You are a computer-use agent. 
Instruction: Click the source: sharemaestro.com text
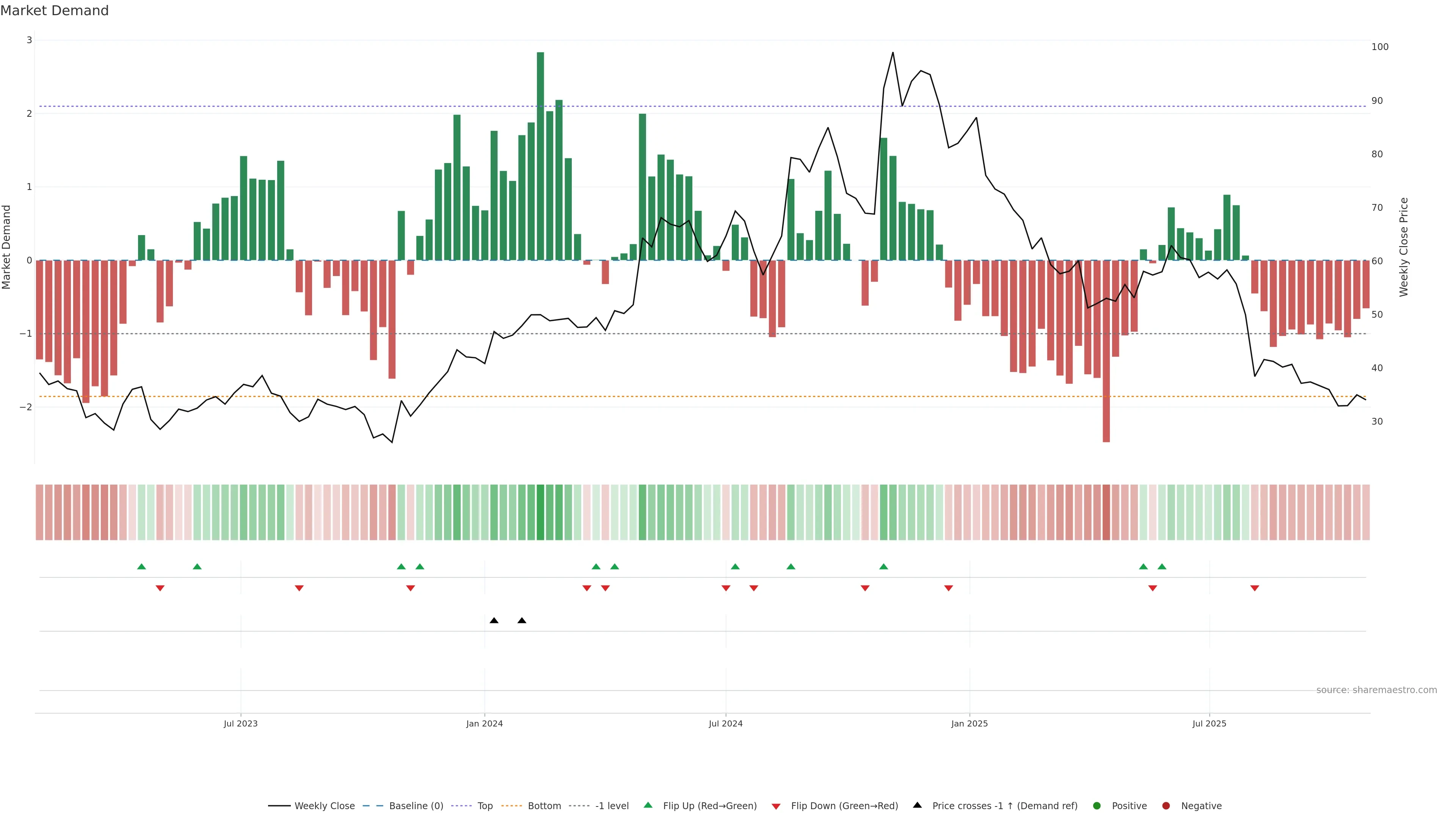pyautogui.click(x=1376, y=690)
